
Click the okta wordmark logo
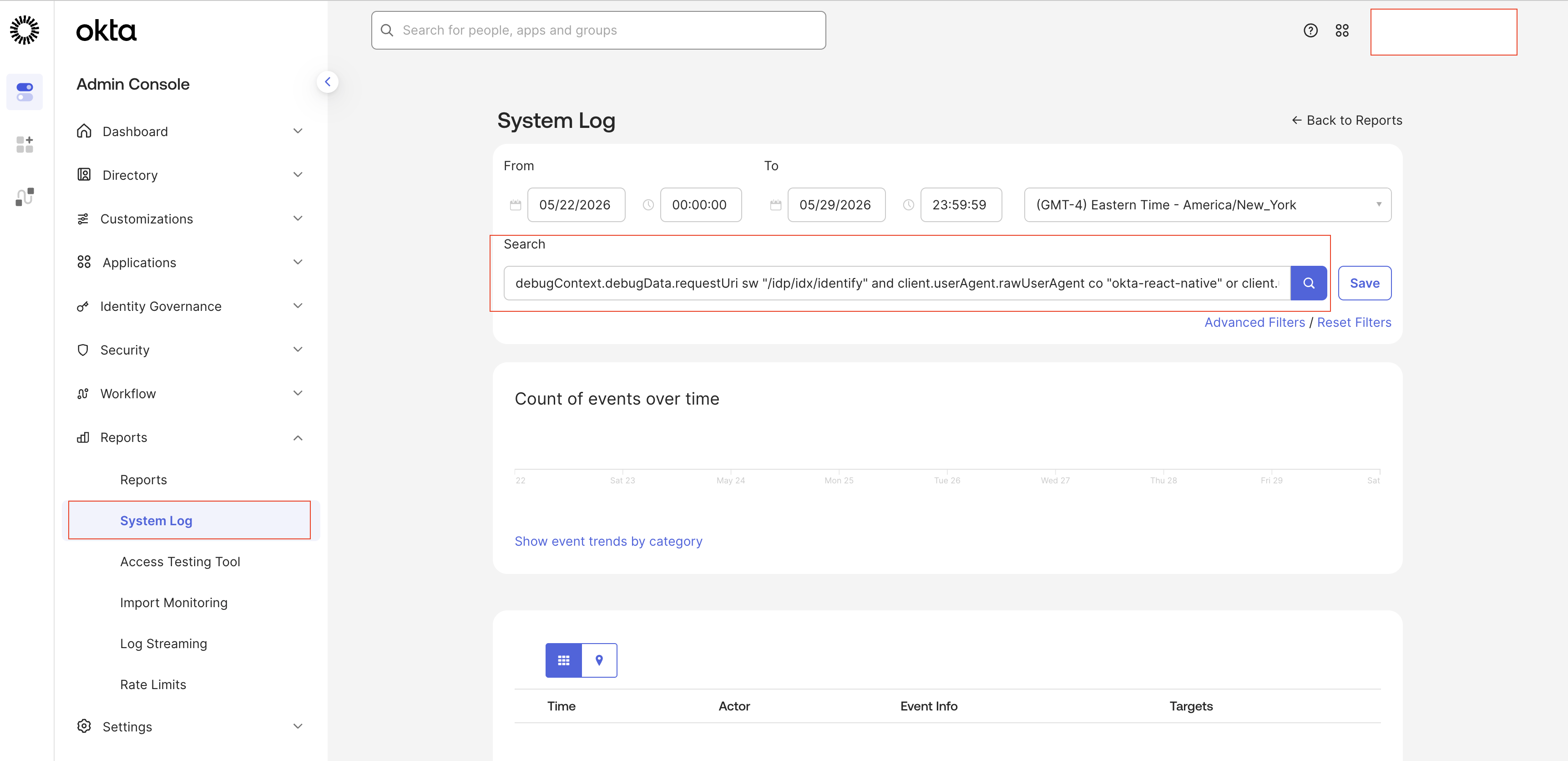[x=106, y=30]
